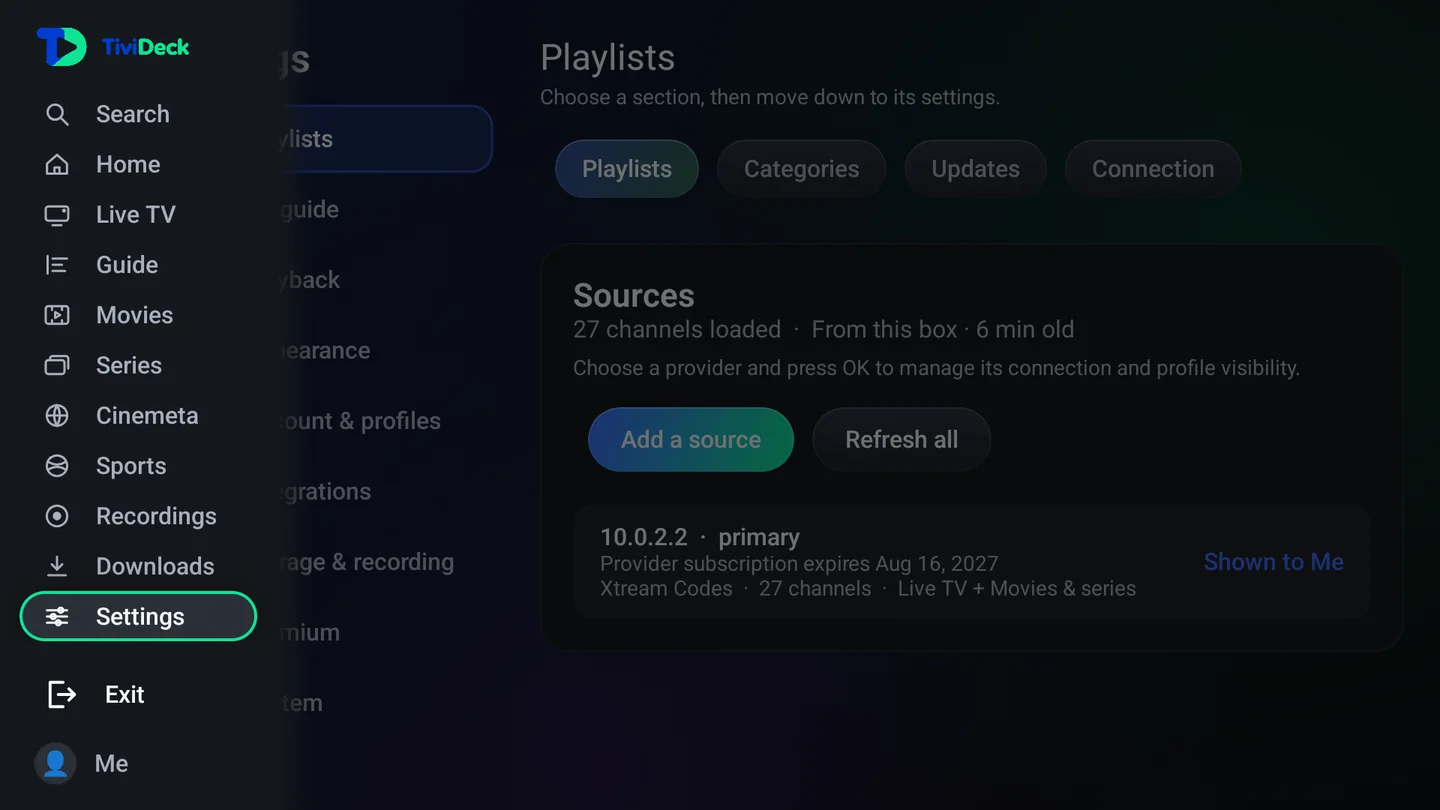Open Account & profiles settings category

[360, 421]
